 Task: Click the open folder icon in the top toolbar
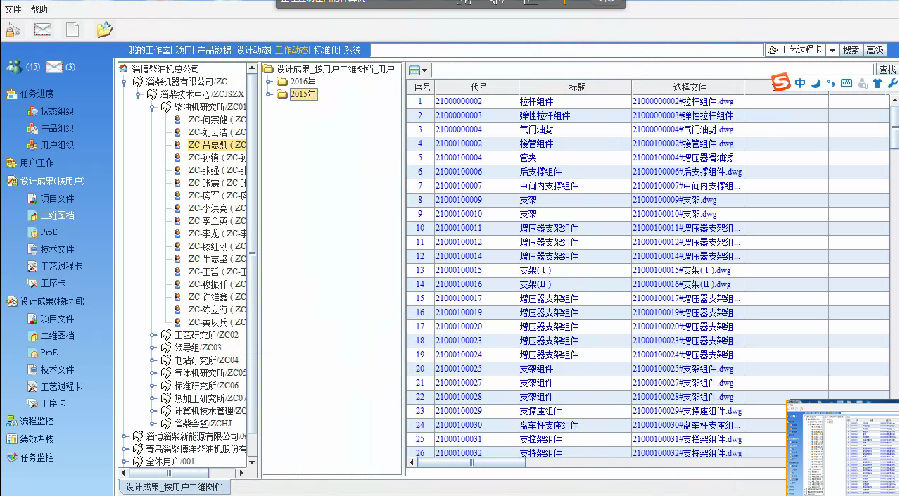104,30
